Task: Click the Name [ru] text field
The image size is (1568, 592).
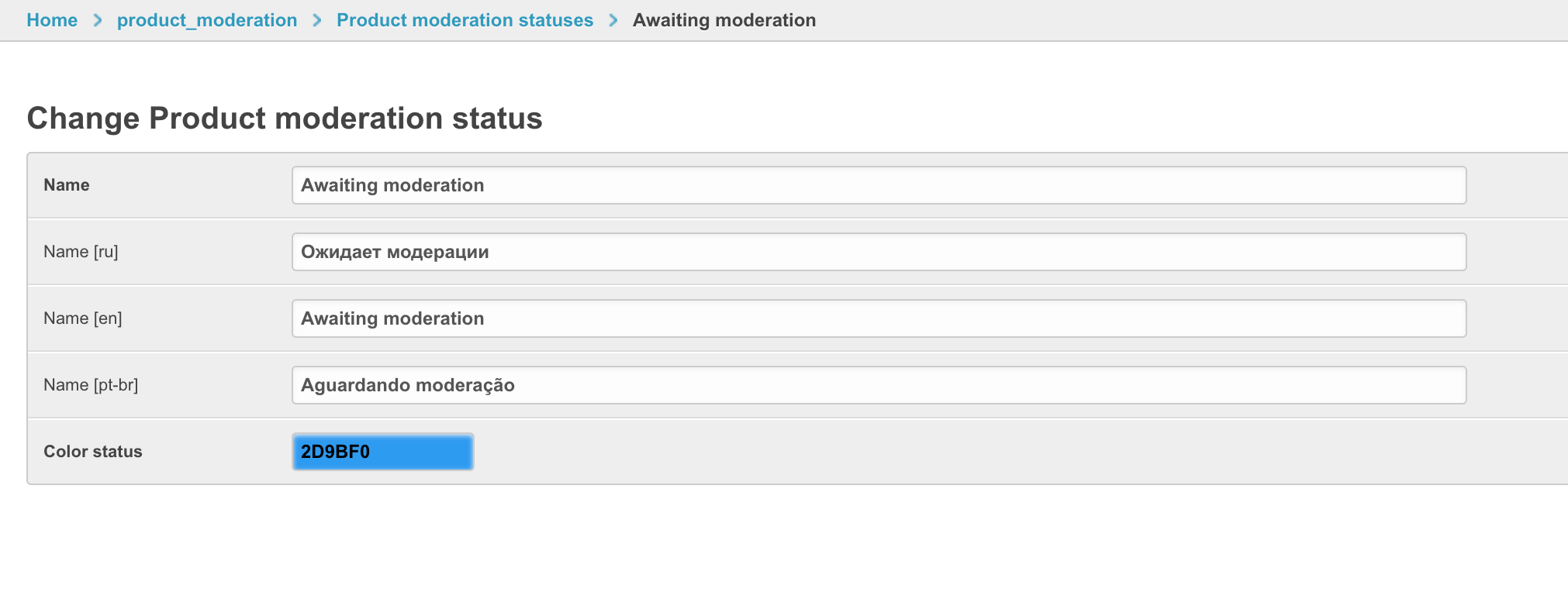Action: pyautogui.click(x=879, y=252)
